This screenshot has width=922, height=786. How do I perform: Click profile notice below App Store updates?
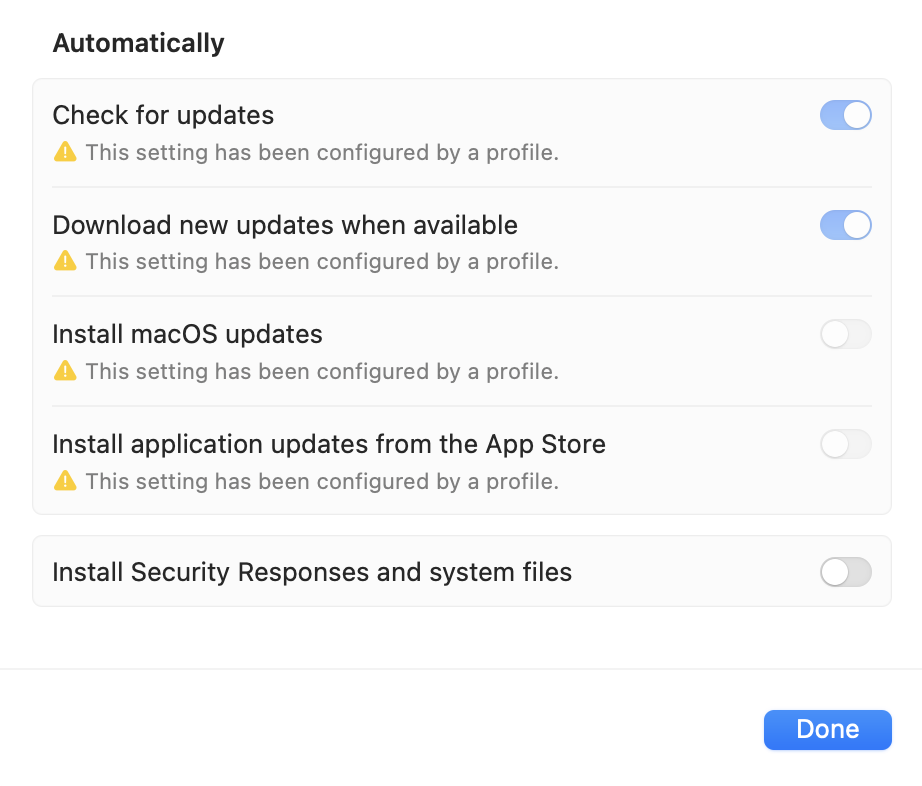(322, 481)
